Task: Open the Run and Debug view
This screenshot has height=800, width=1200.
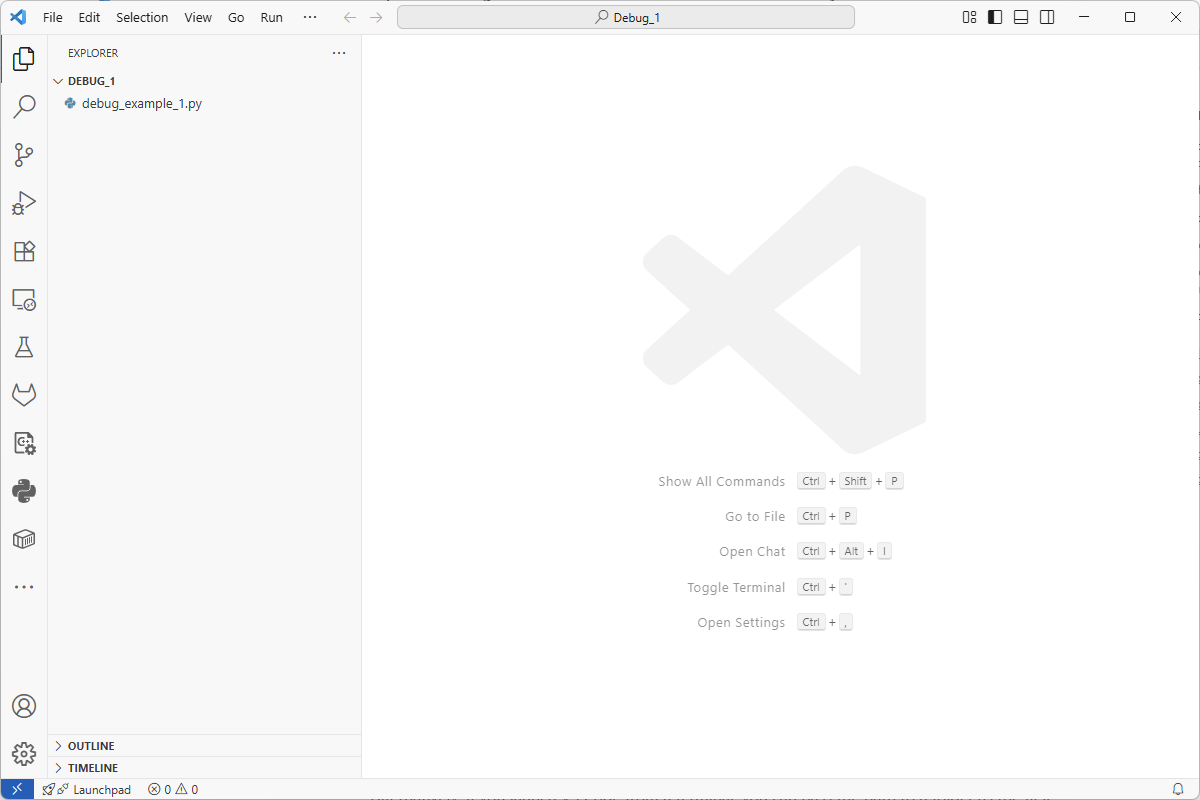Action: pos(24,203)
